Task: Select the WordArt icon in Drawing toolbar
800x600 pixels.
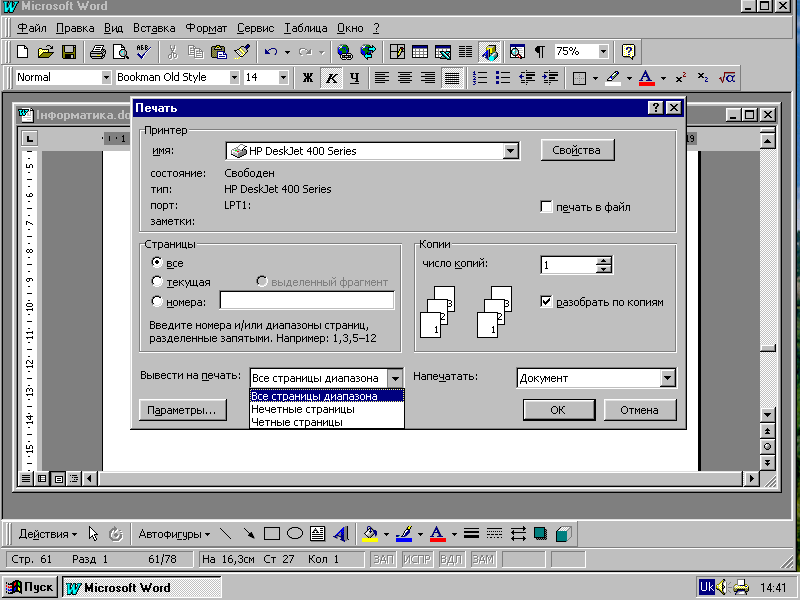Action: (340, 534)
